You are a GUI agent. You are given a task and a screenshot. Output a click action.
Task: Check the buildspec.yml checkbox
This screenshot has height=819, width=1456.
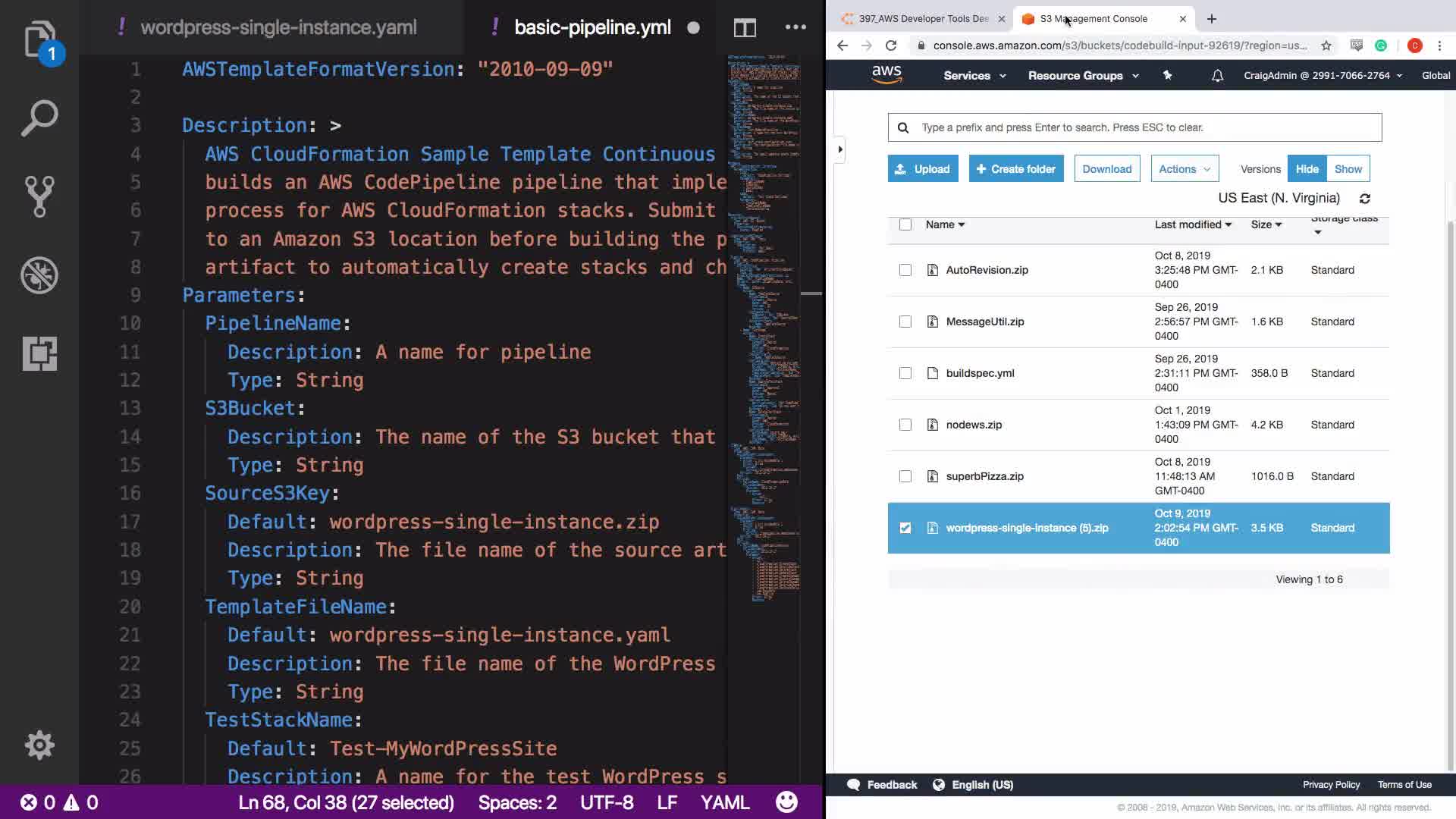pos(905,373)
